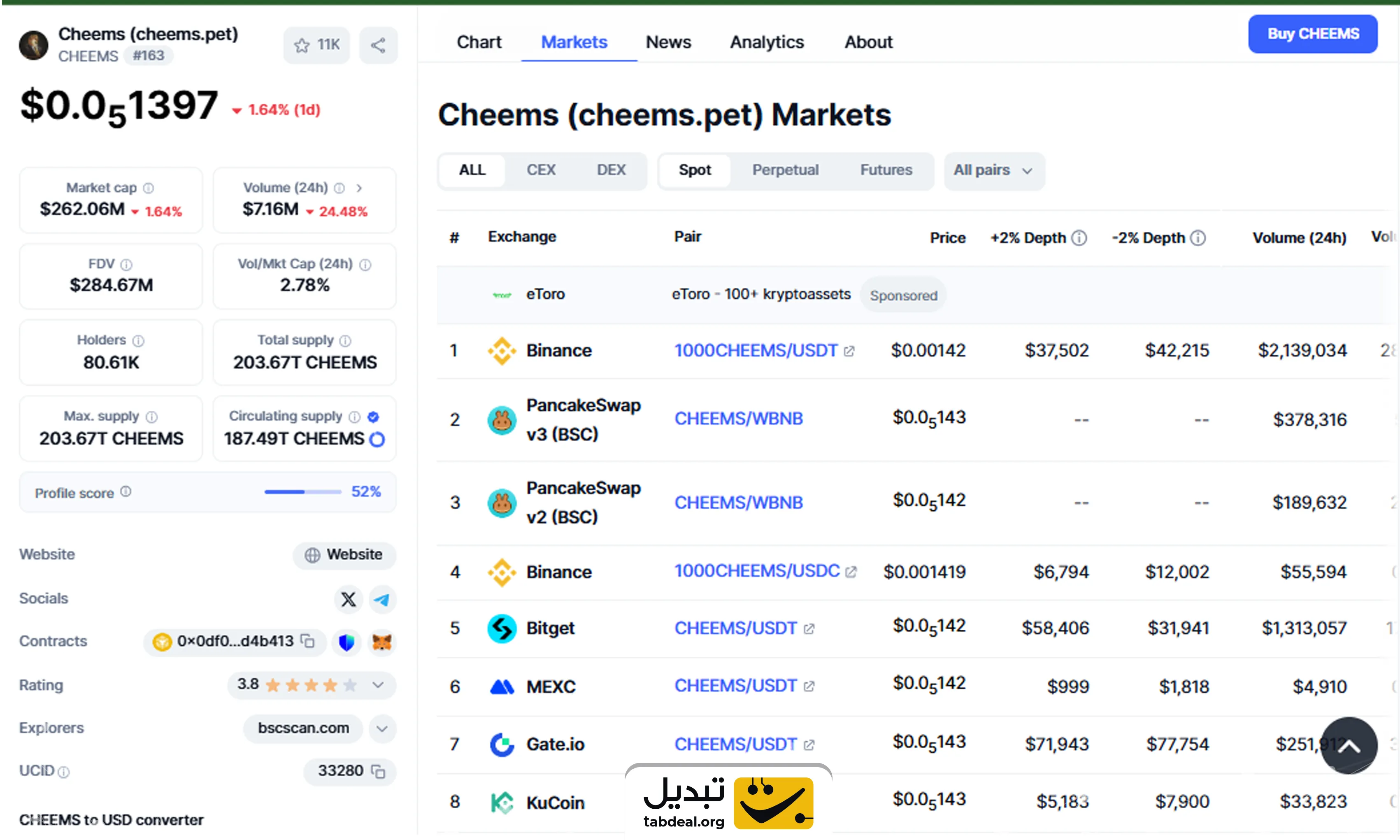This screenshot has height=840, width=1400.
Task: Click the #163 rank badge
Action: [148, 56]
